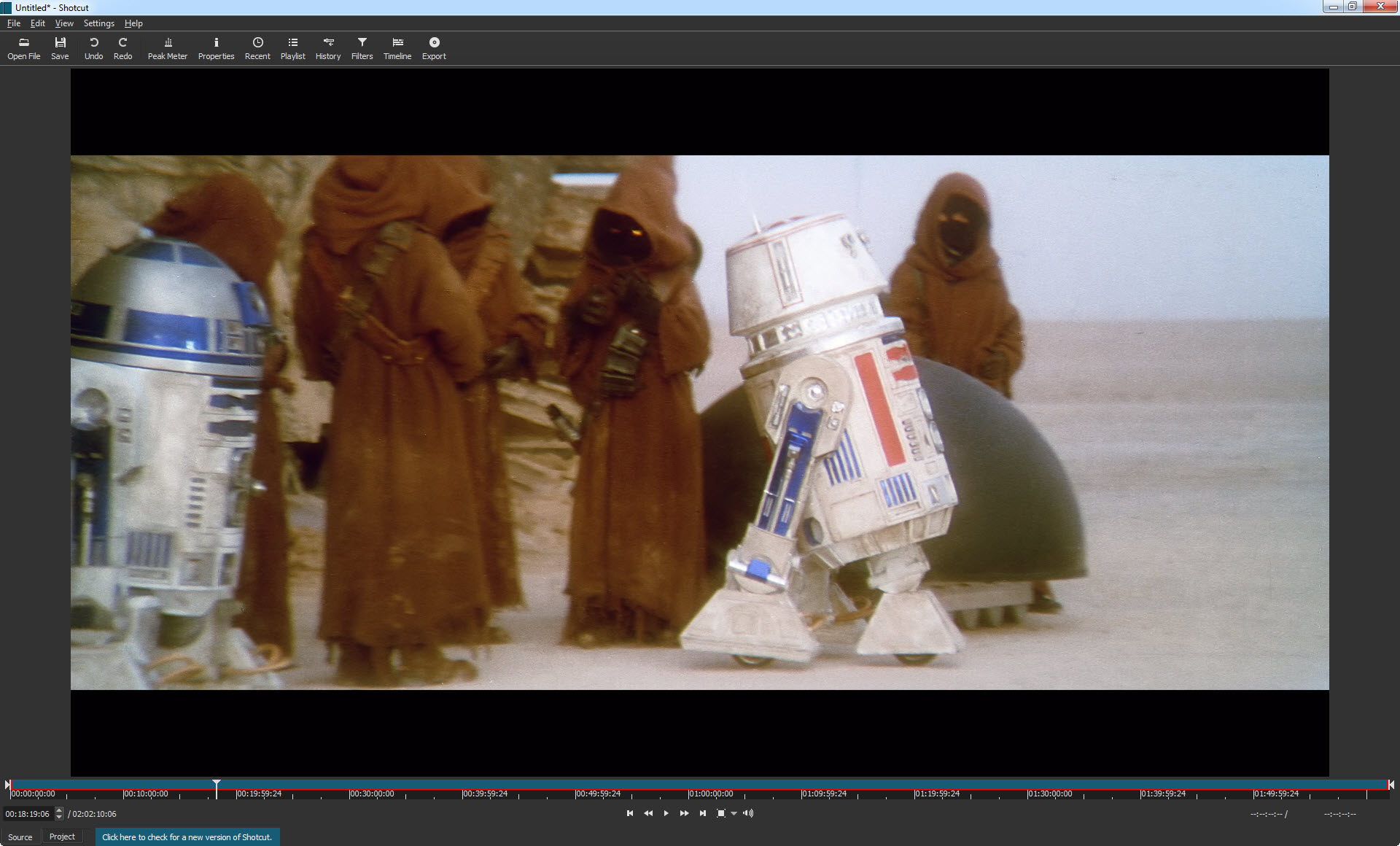Open the Edit menu

[38, 23]
